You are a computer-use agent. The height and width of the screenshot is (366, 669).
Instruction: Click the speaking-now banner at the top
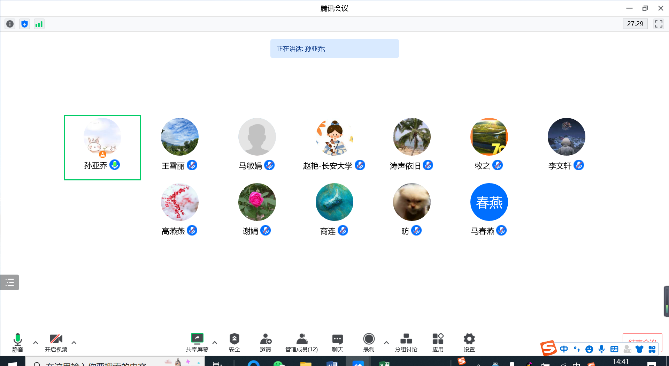[334, 49]
